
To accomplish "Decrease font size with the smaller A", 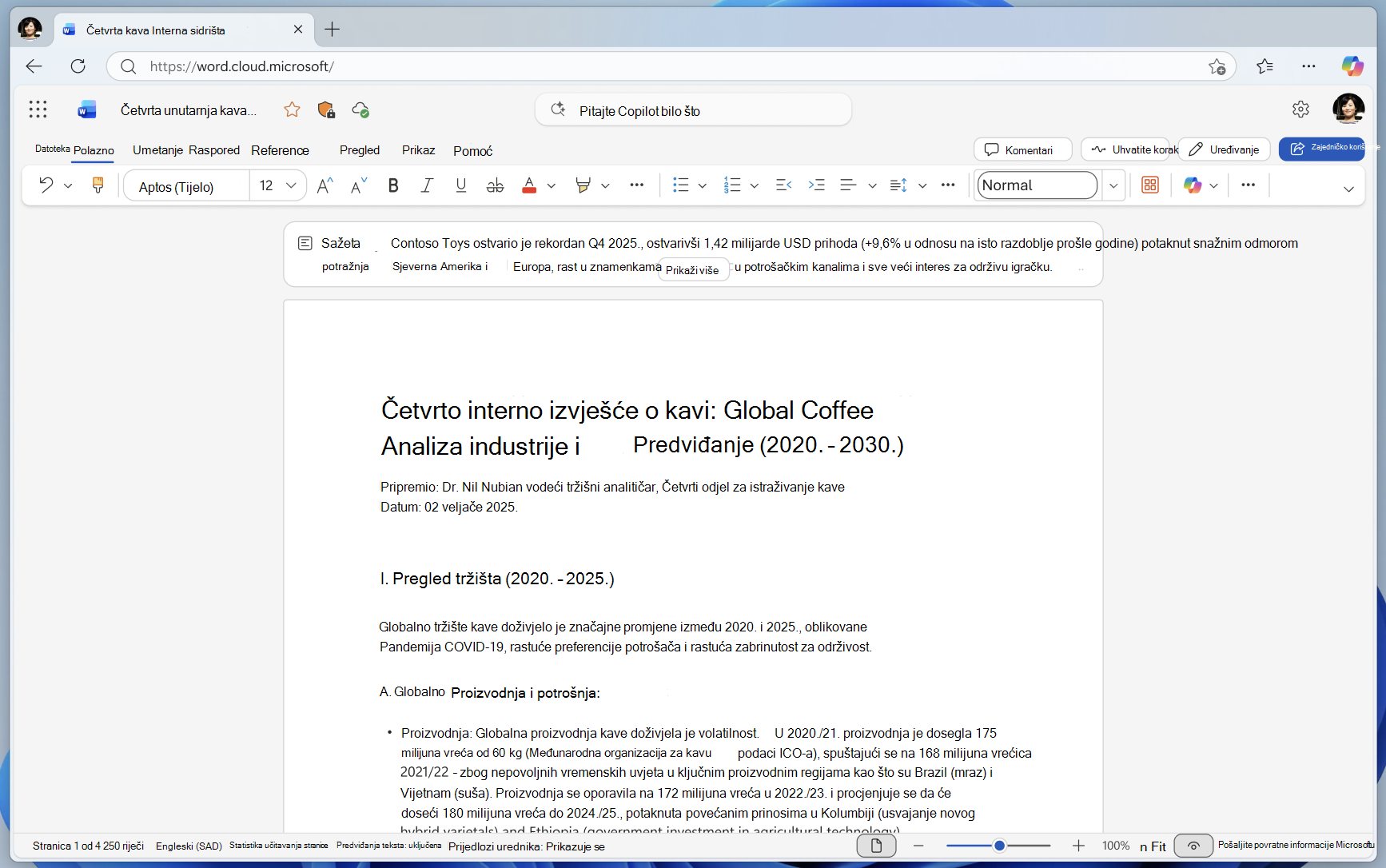I will (359, 185).
